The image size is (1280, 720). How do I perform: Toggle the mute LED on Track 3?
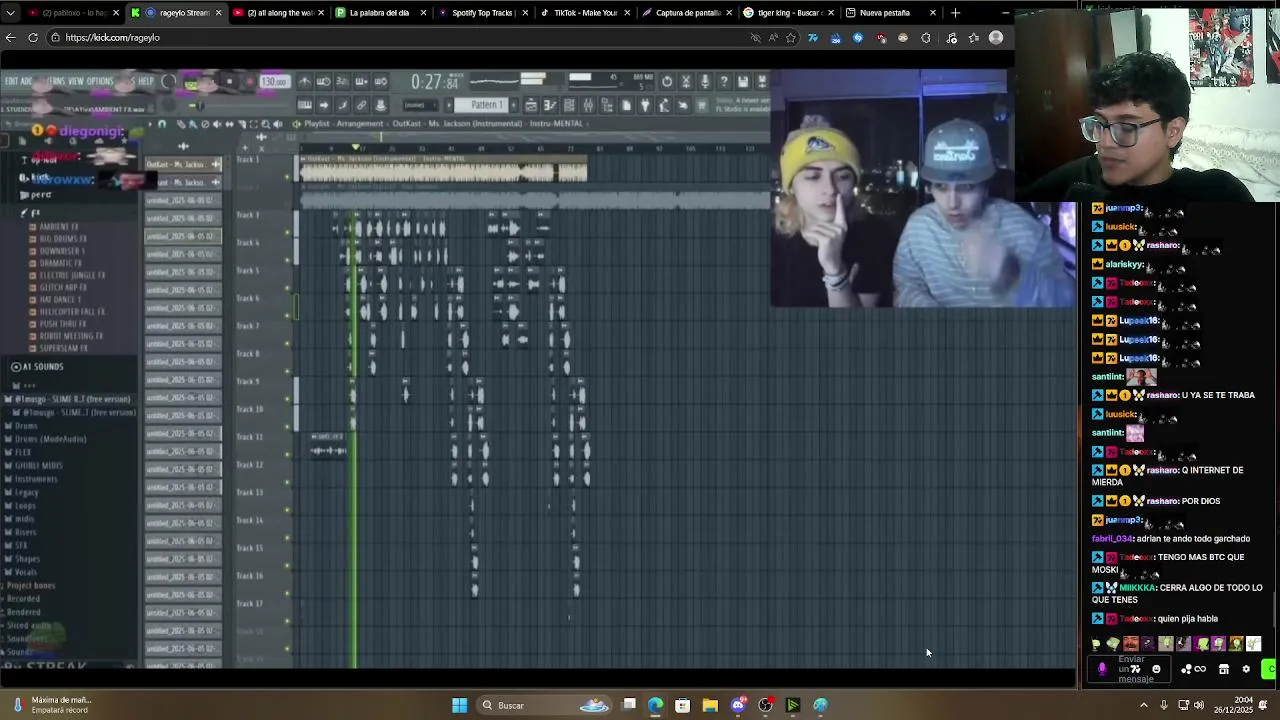pos(288,233)
